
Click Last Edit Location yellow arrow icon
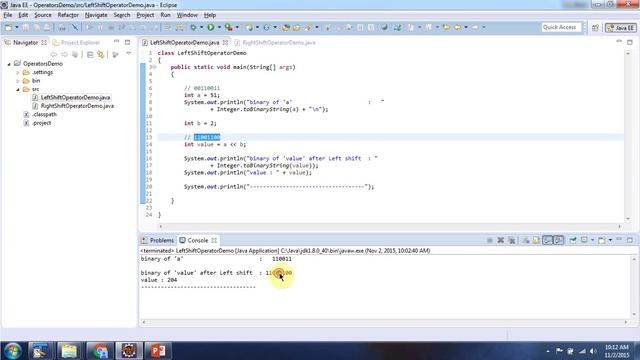446,27
